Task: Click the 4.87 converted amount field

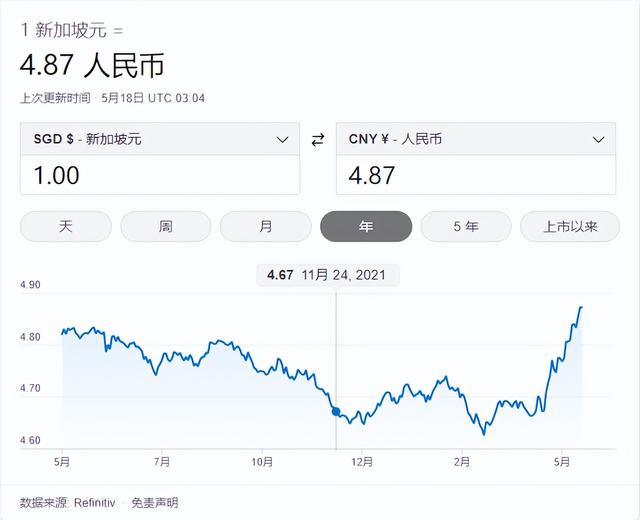Action: (x=476, y=175)
